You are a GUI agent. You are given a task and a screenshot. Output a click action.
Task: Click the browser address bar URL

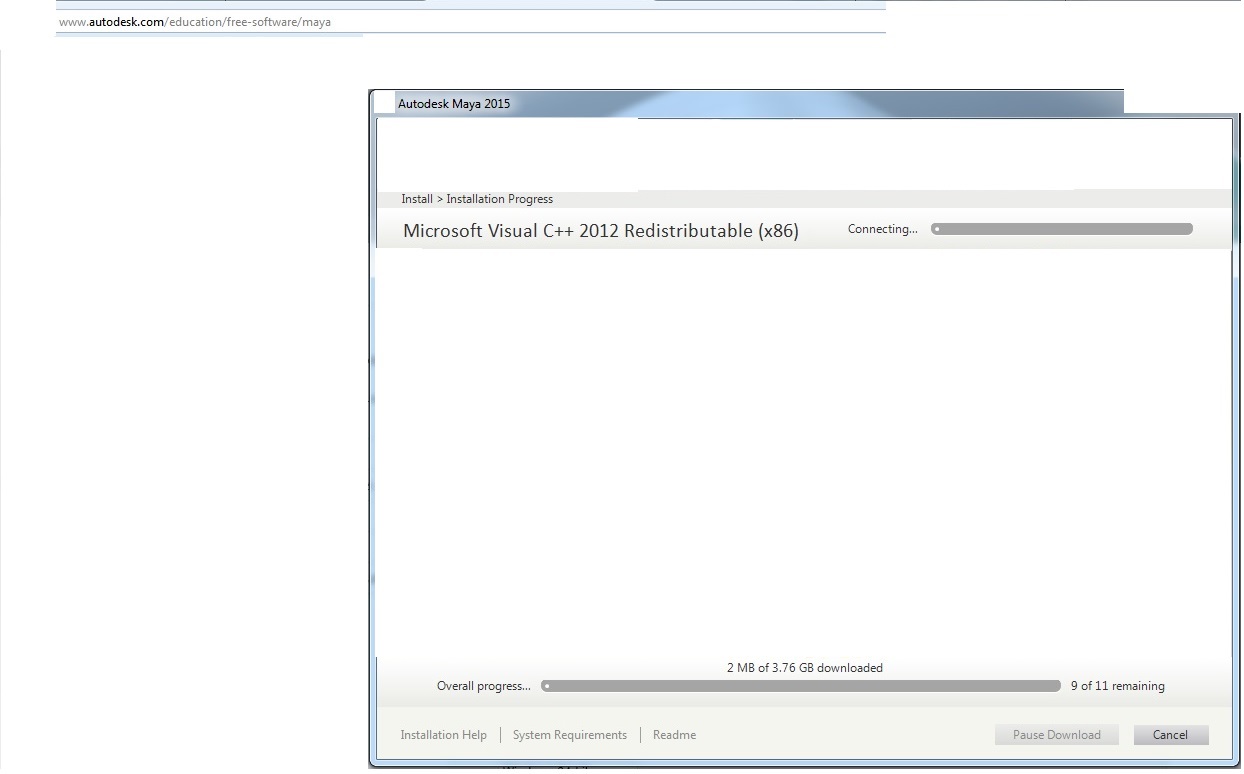click(195, 21)
